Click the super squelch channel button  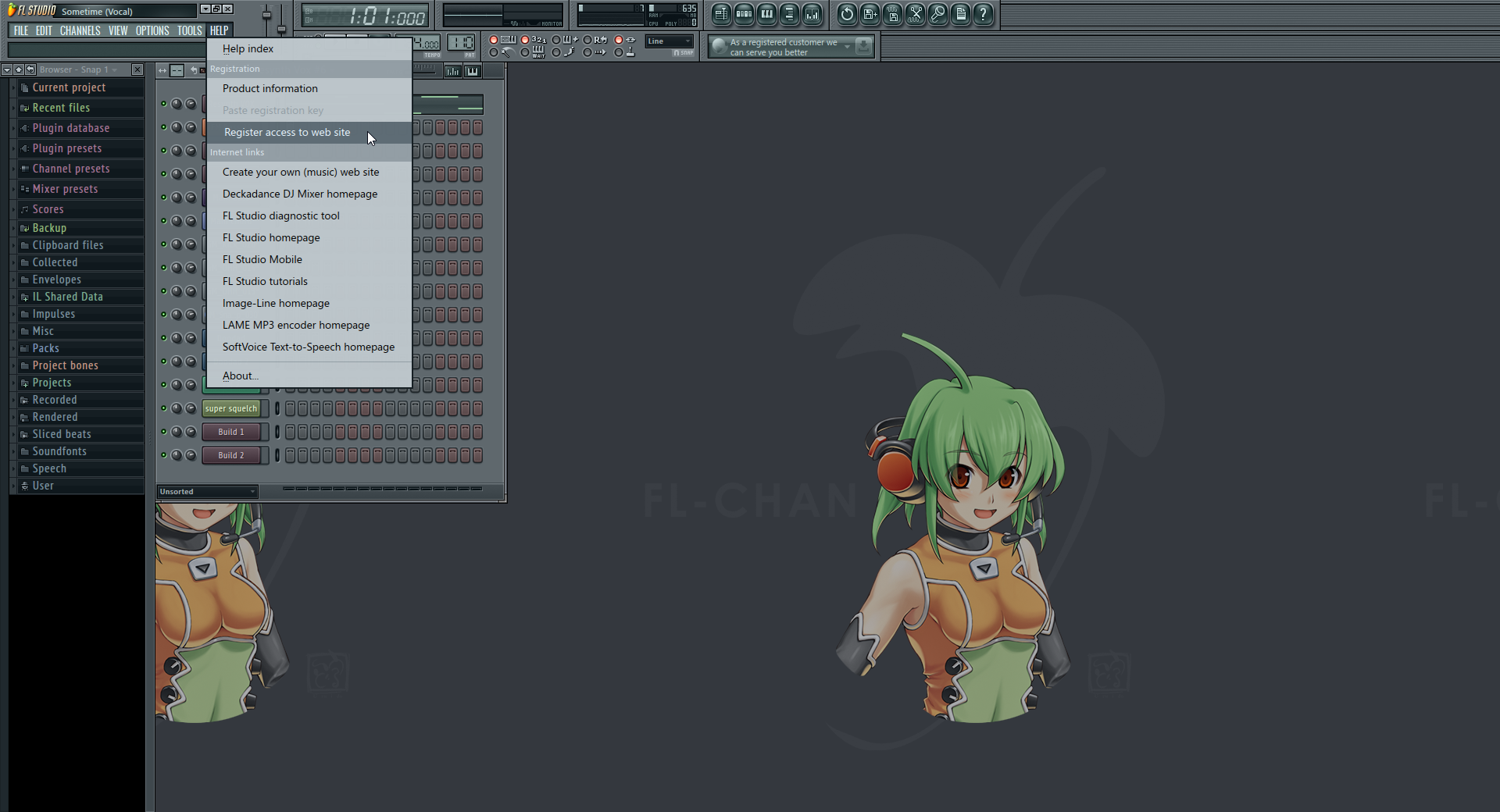pos(231,408)
